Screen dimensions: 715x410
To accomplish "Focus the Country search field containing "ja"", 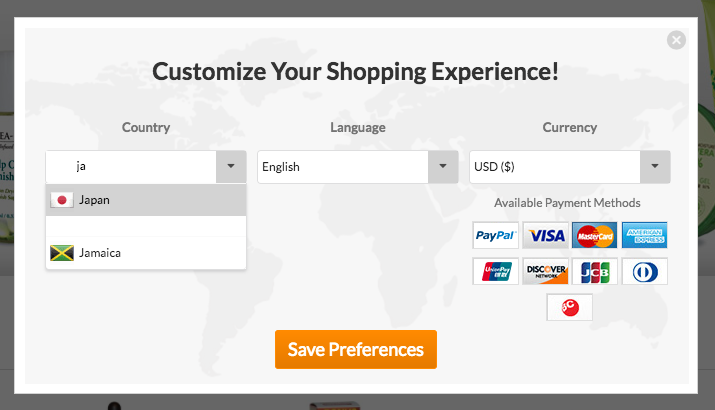I will point(131,167).
